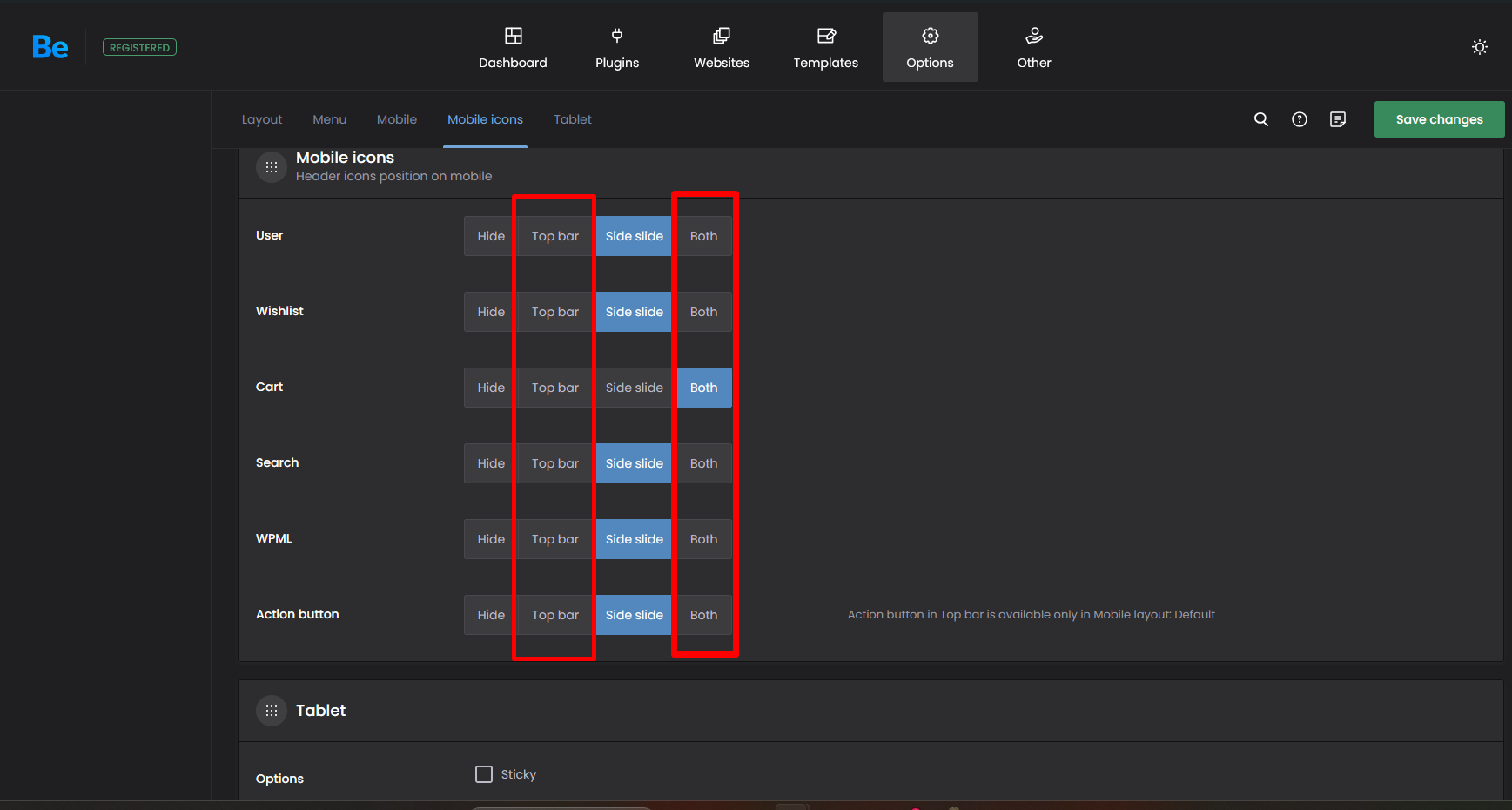Go to the Websites section

[x=721, y=48]
